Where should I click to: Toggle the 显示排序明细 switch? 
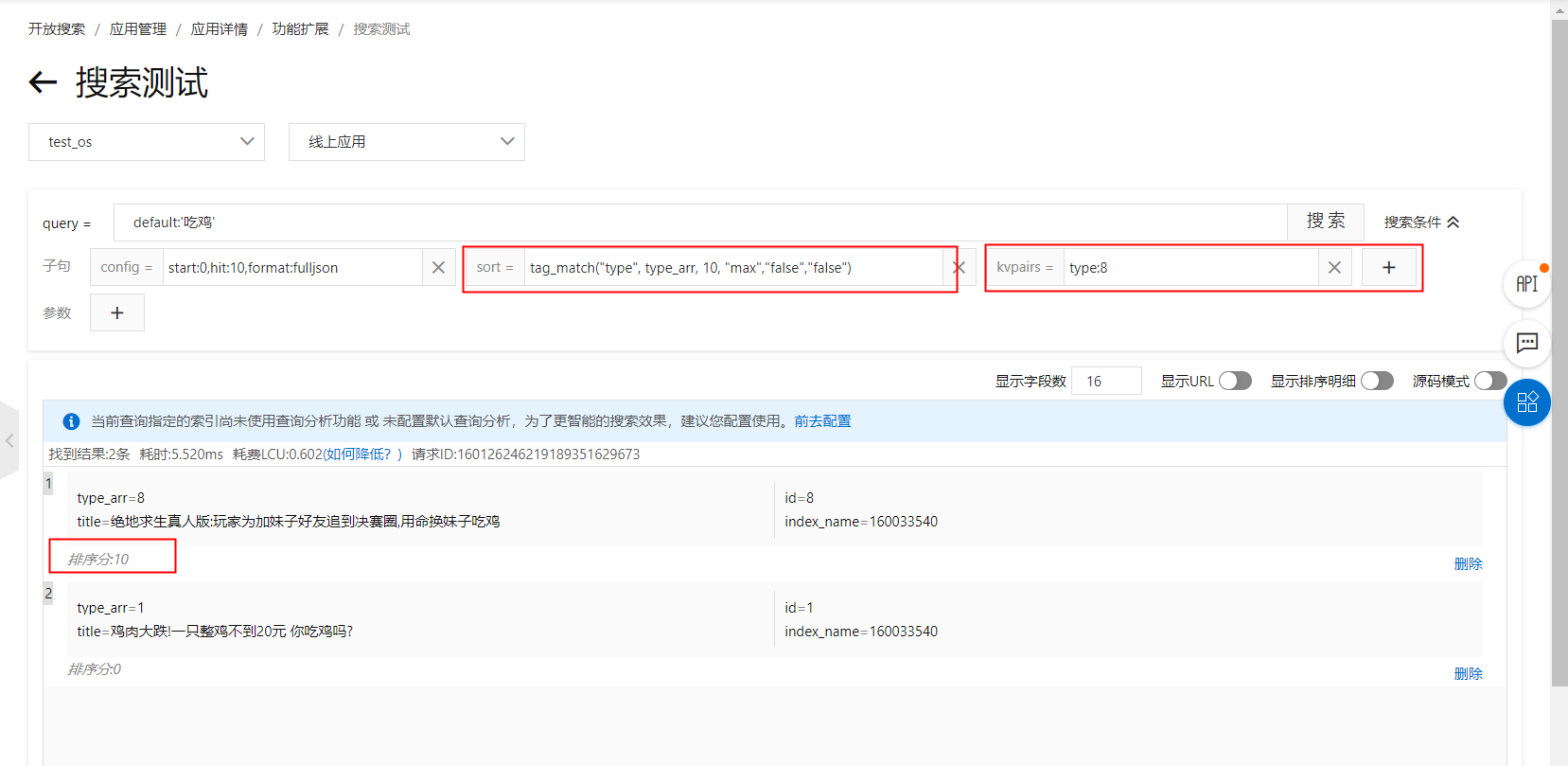click(1377, 381)
